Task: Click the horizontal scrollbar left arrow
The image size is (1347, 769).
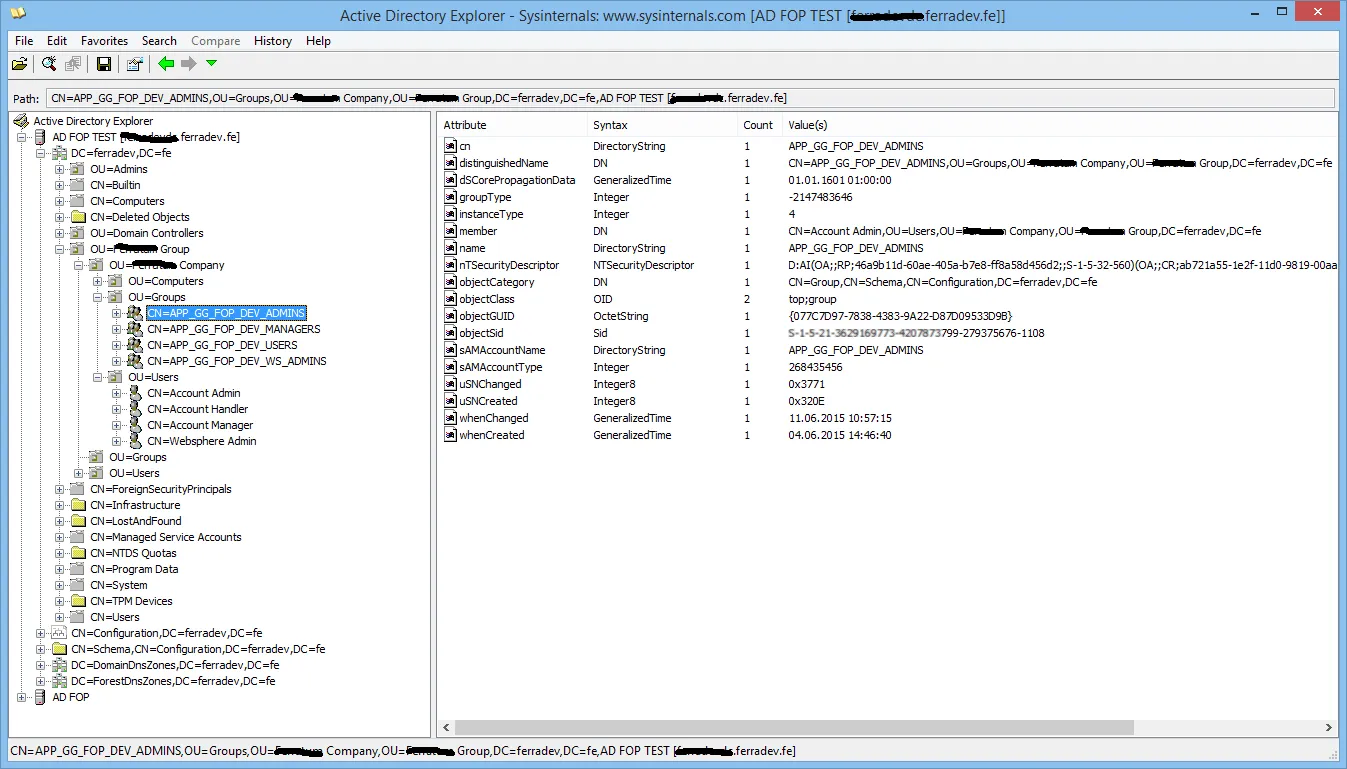Action: [x=447, y=729]
